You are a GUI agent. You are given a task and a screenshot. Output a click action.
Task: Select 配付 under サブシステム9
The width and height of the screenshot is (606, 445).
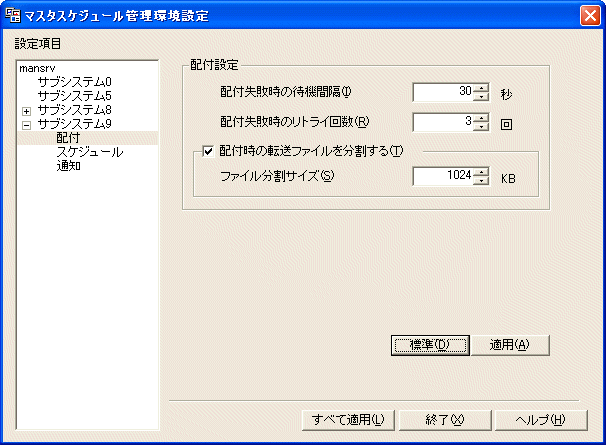click(x=68, y=138)
